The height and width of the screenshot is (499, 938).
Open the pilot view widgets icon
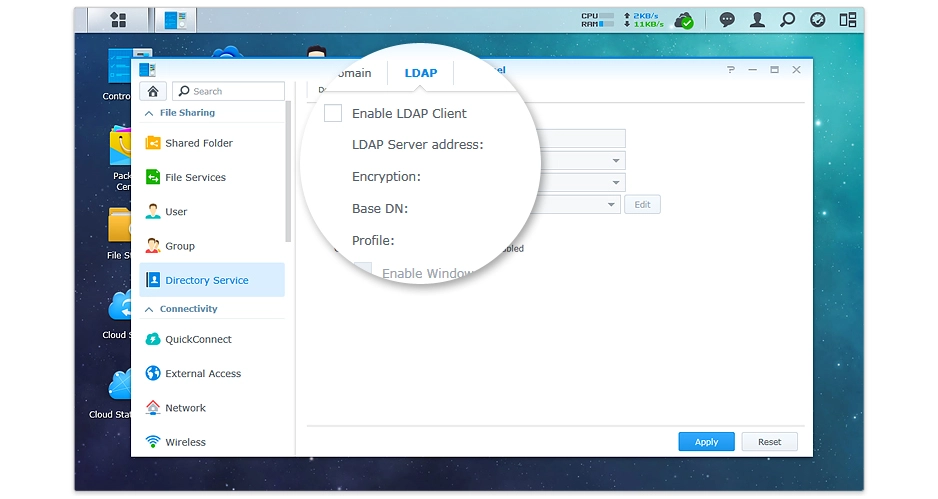848,20
